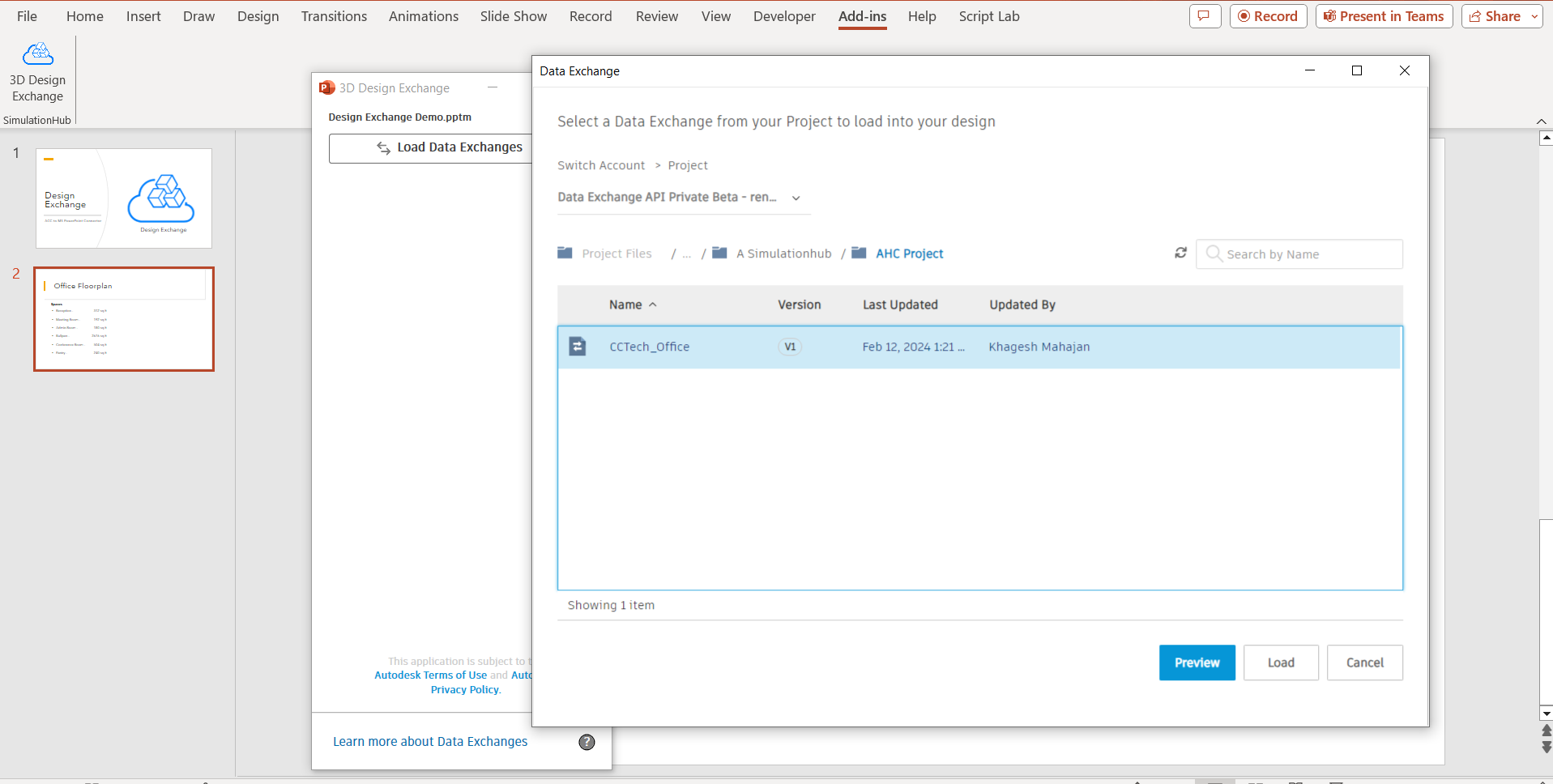Image resolution: width=1553 pixels, height=784 pixels.
Task: Switch to the Transitions tab
Action: tap(334, 16)
